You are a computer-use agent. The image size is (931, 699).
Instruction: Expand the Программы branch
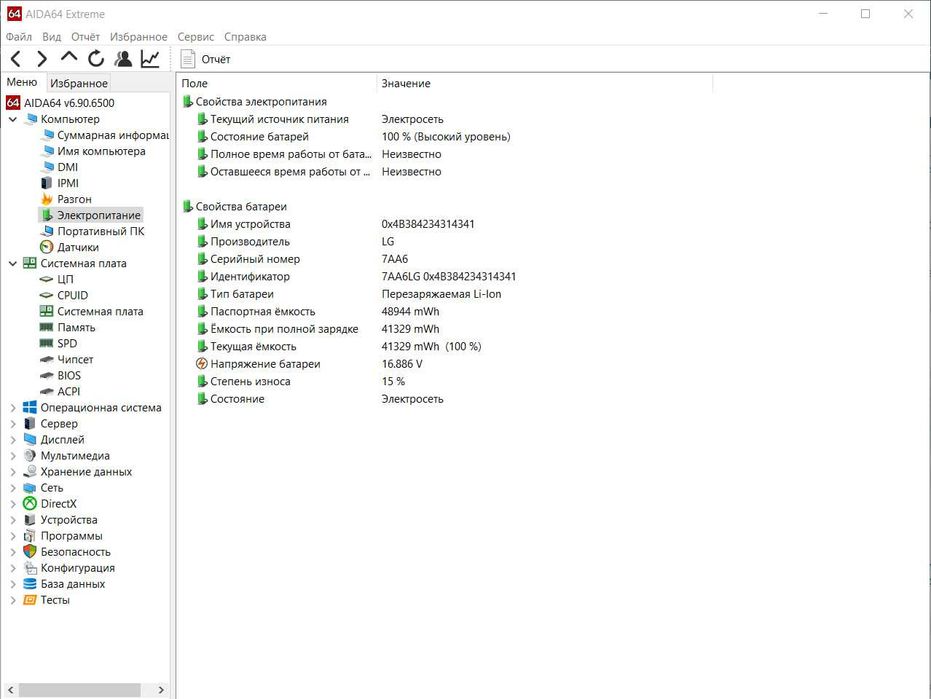coord(13,536)
